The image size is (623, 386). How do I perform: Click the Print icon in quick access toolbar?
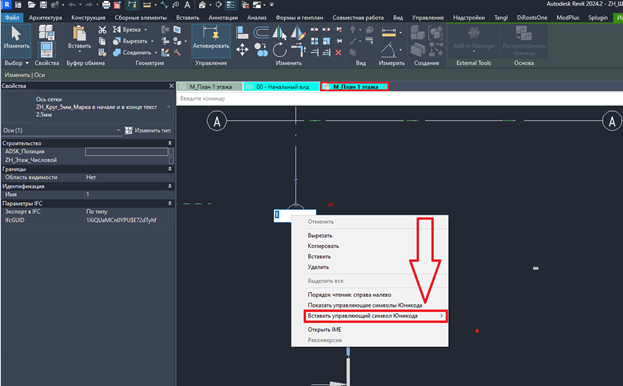(106, 5)
